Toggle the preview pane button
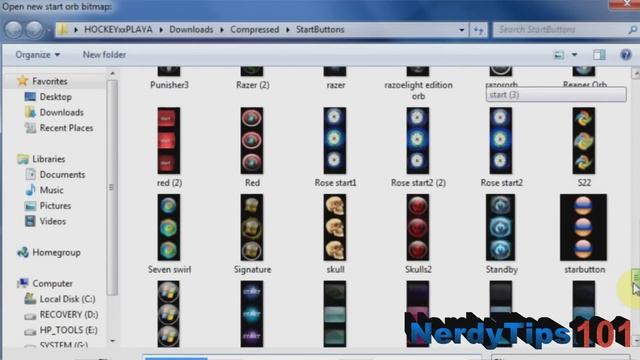Screen dimensions: 640x360 coord(599,55)
